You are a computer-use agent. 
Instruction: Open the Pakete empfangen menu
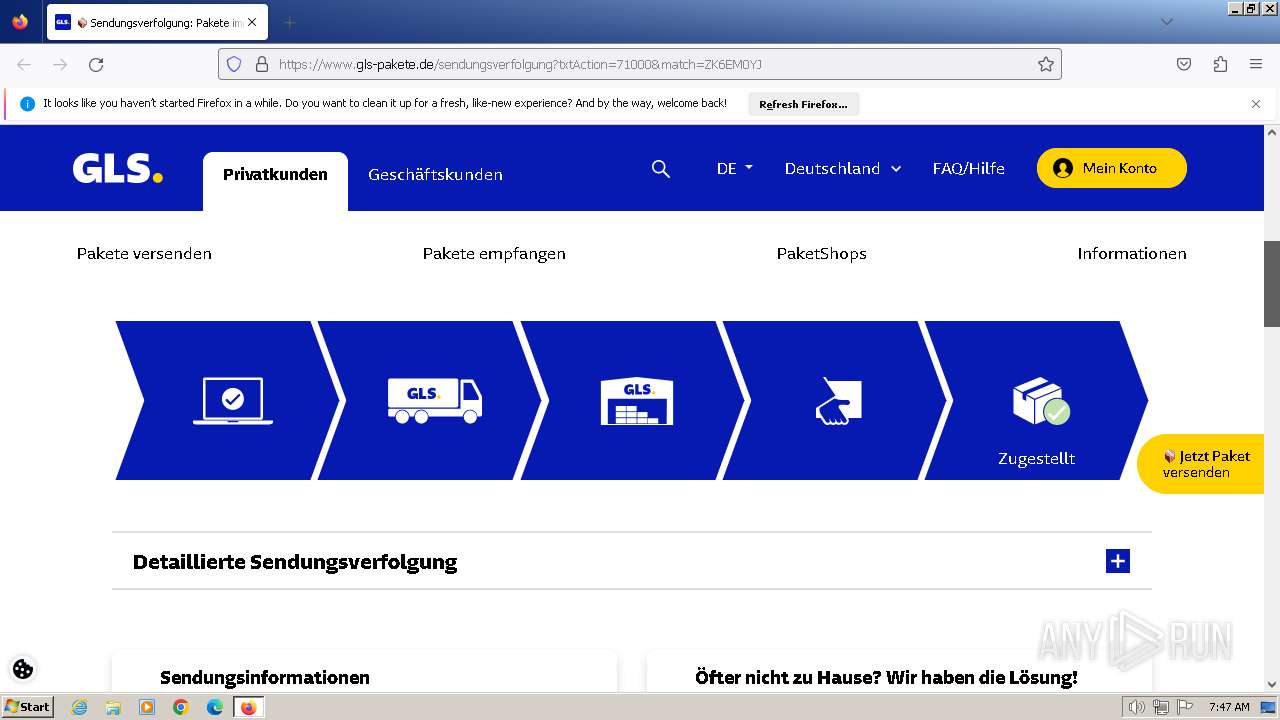494,254
